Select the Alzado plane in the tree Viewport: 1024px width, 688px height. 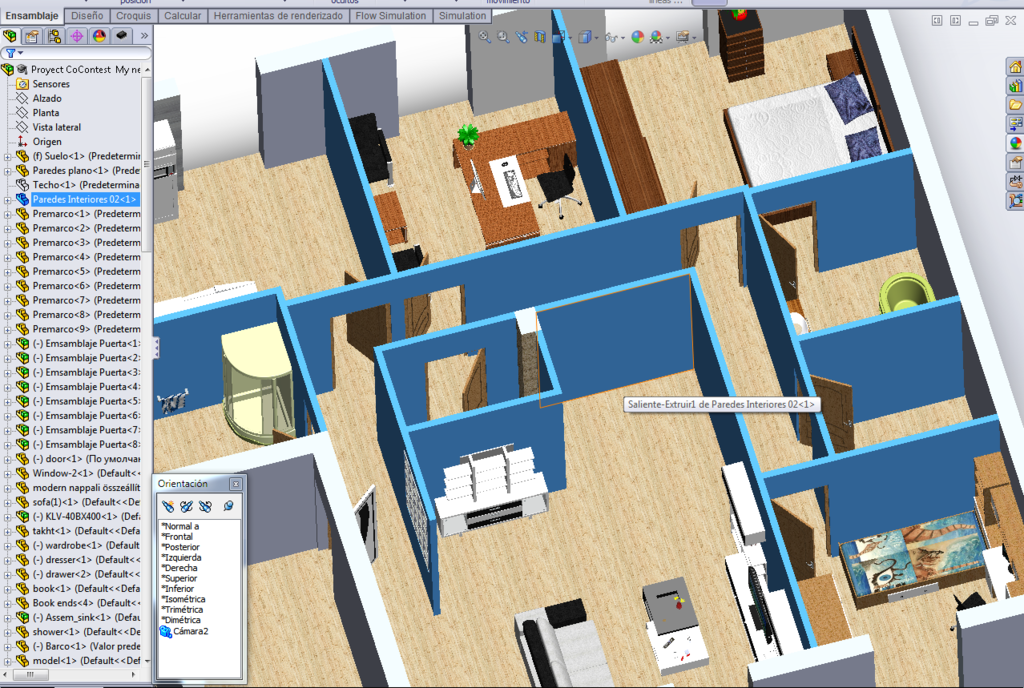coord(47,99)
